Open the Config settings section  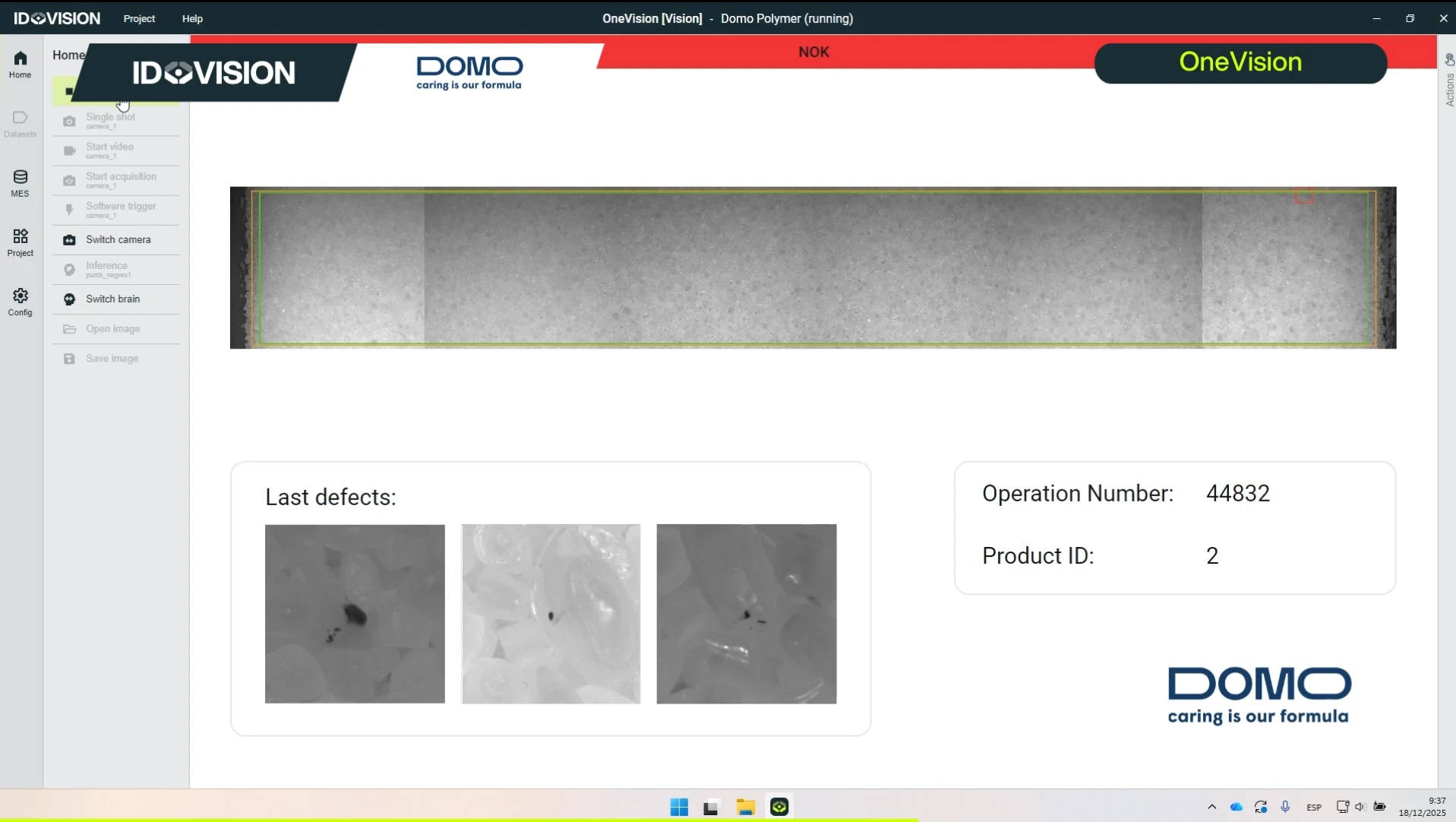21,302
